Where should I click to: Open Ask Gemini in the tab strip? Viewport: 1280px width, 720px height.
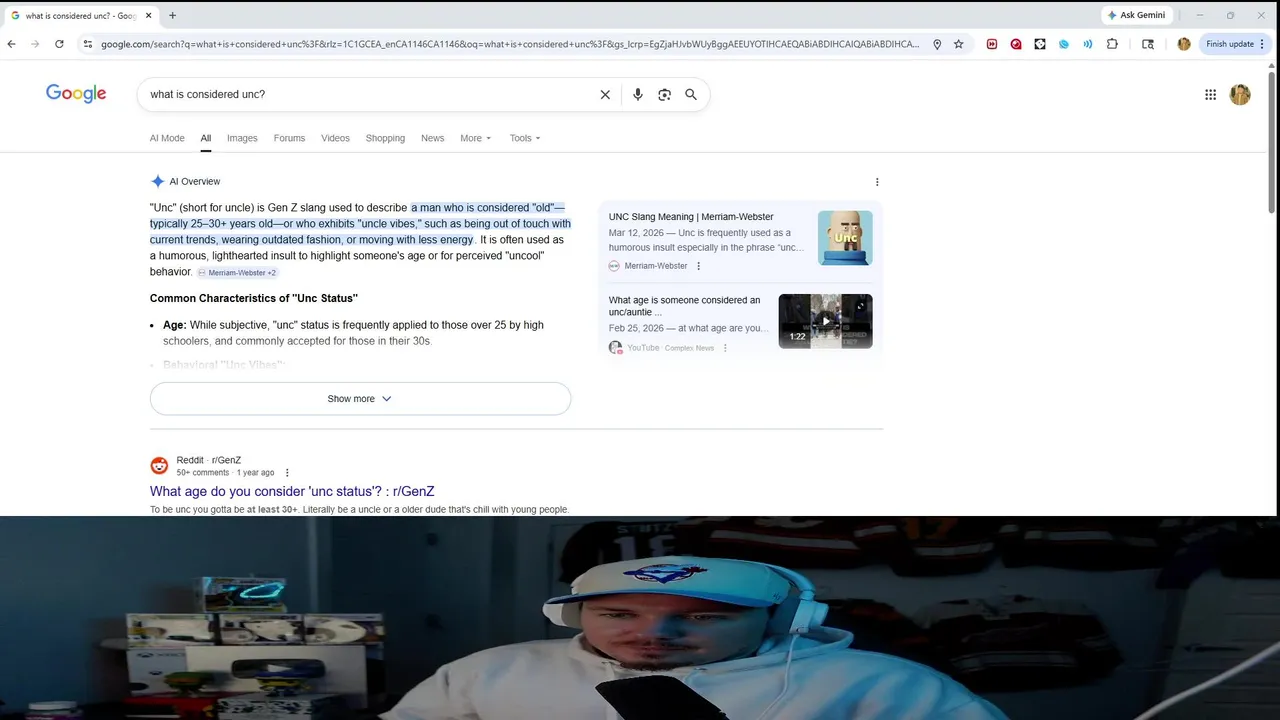1136,15
